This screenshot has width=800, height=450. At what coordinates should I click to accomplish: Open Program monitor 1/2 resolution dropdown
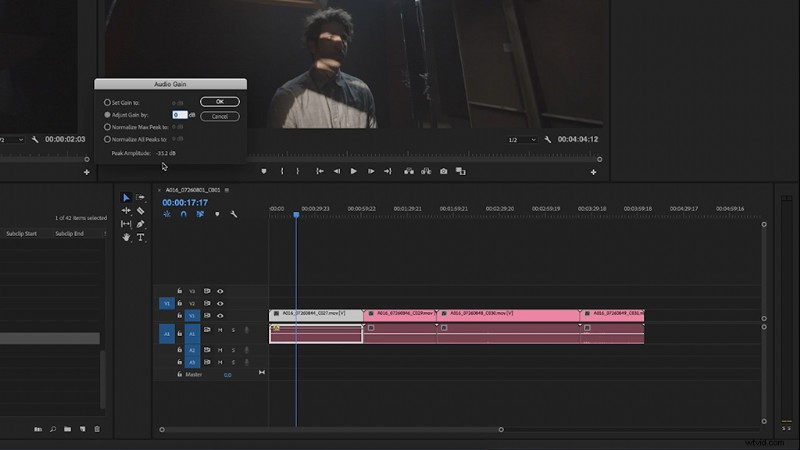coord(522,140)
